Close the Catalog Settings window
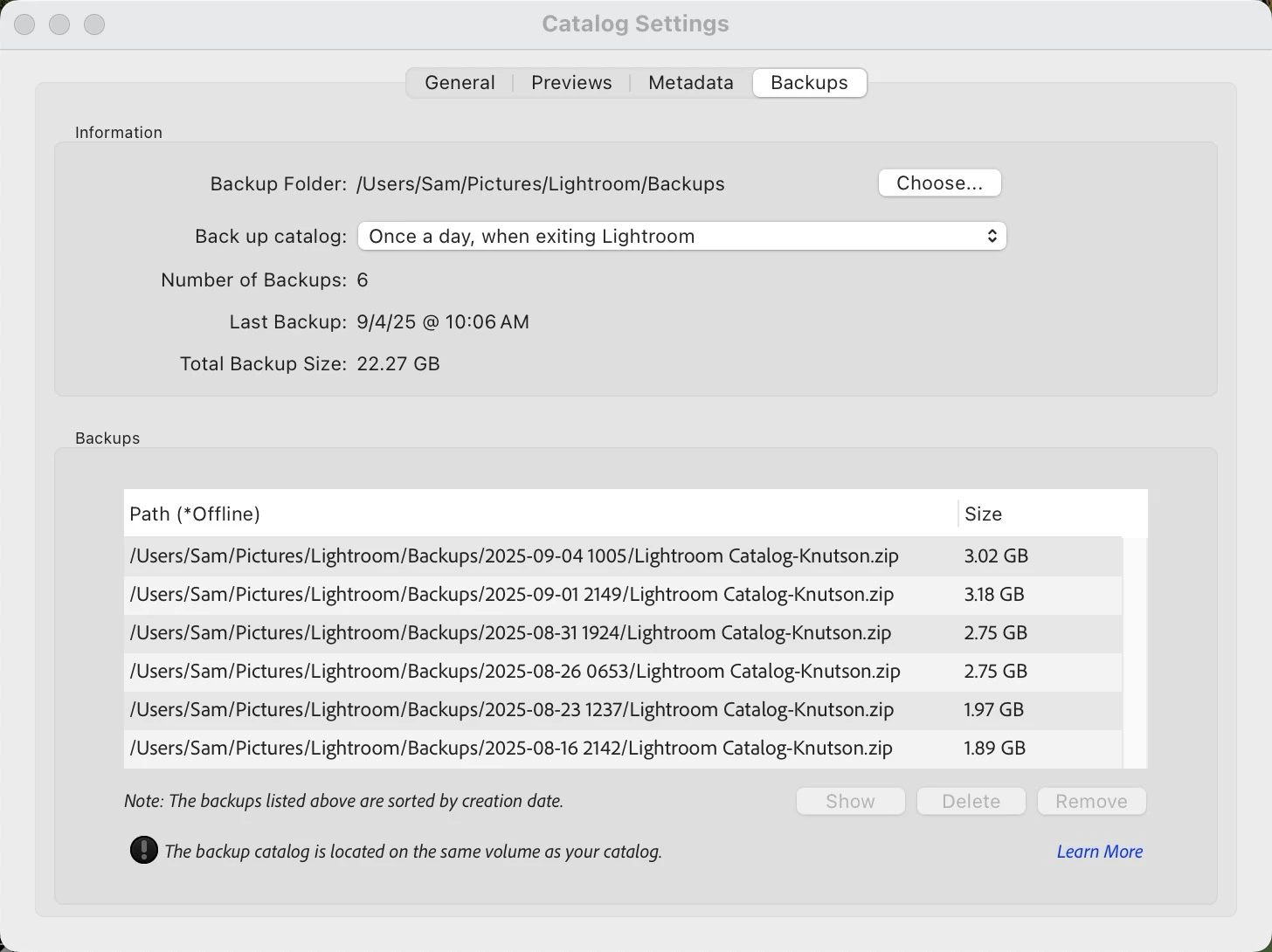1272x952 pixels. 24,24
